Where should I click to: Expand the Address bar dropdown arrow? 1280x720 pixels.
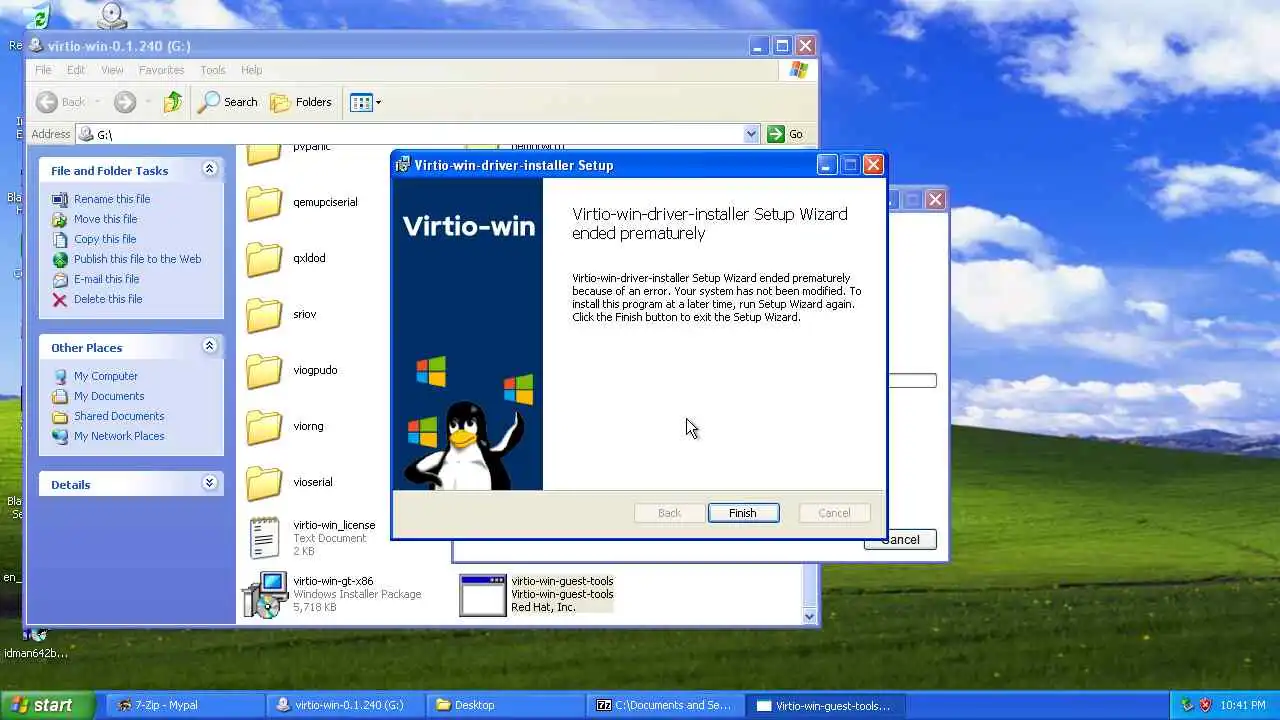coord(751,134)
